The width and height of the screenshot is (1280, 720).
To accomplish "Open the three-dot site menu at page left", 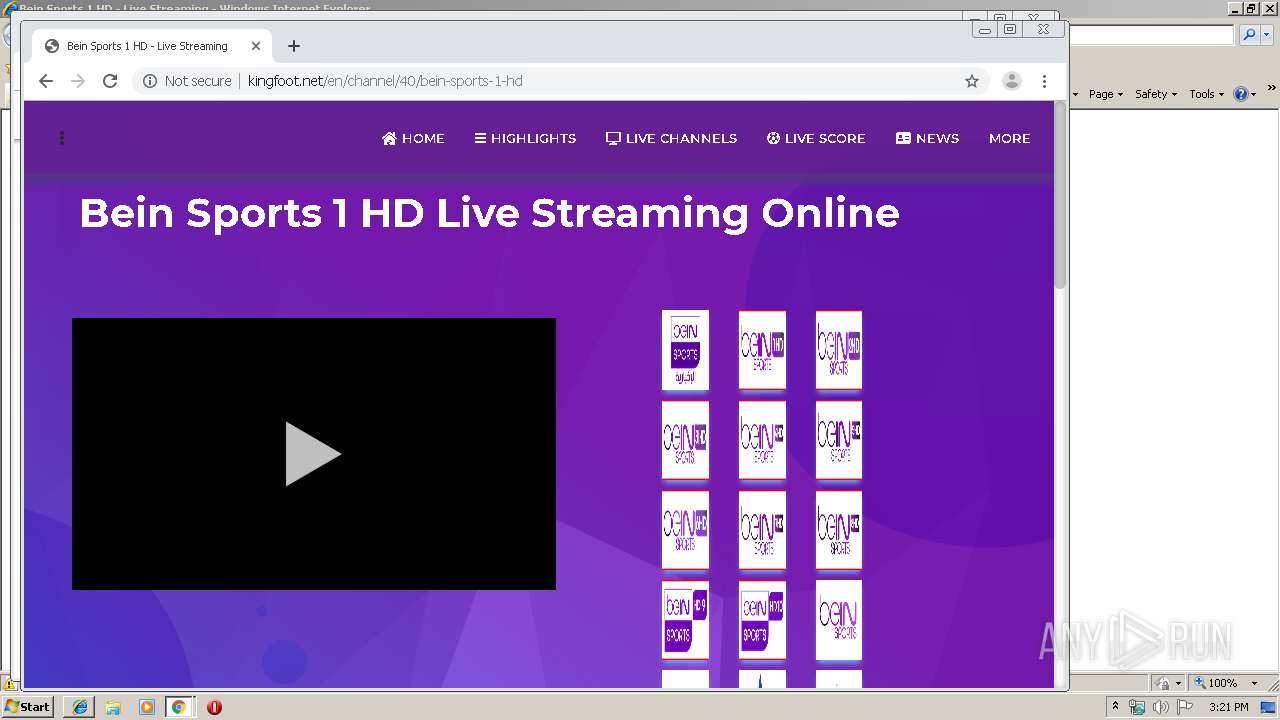I will point(62,138).
